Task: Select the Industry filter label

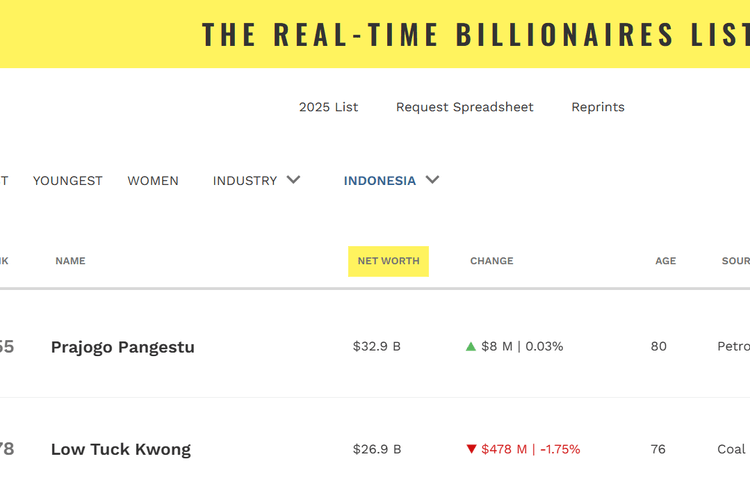Action: coord(245,181)
